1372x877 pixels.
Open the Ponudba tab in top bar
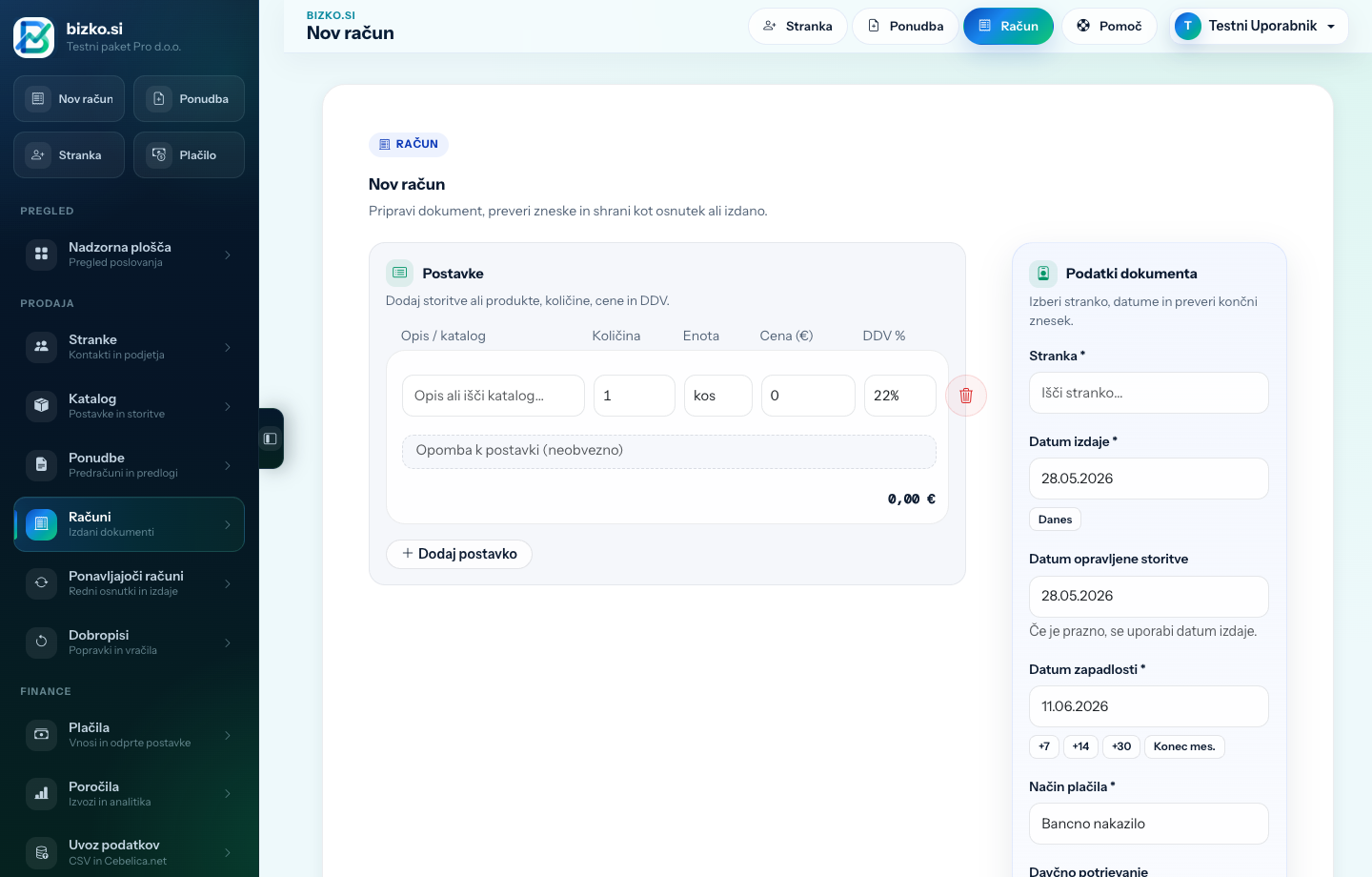coord(905,26)
